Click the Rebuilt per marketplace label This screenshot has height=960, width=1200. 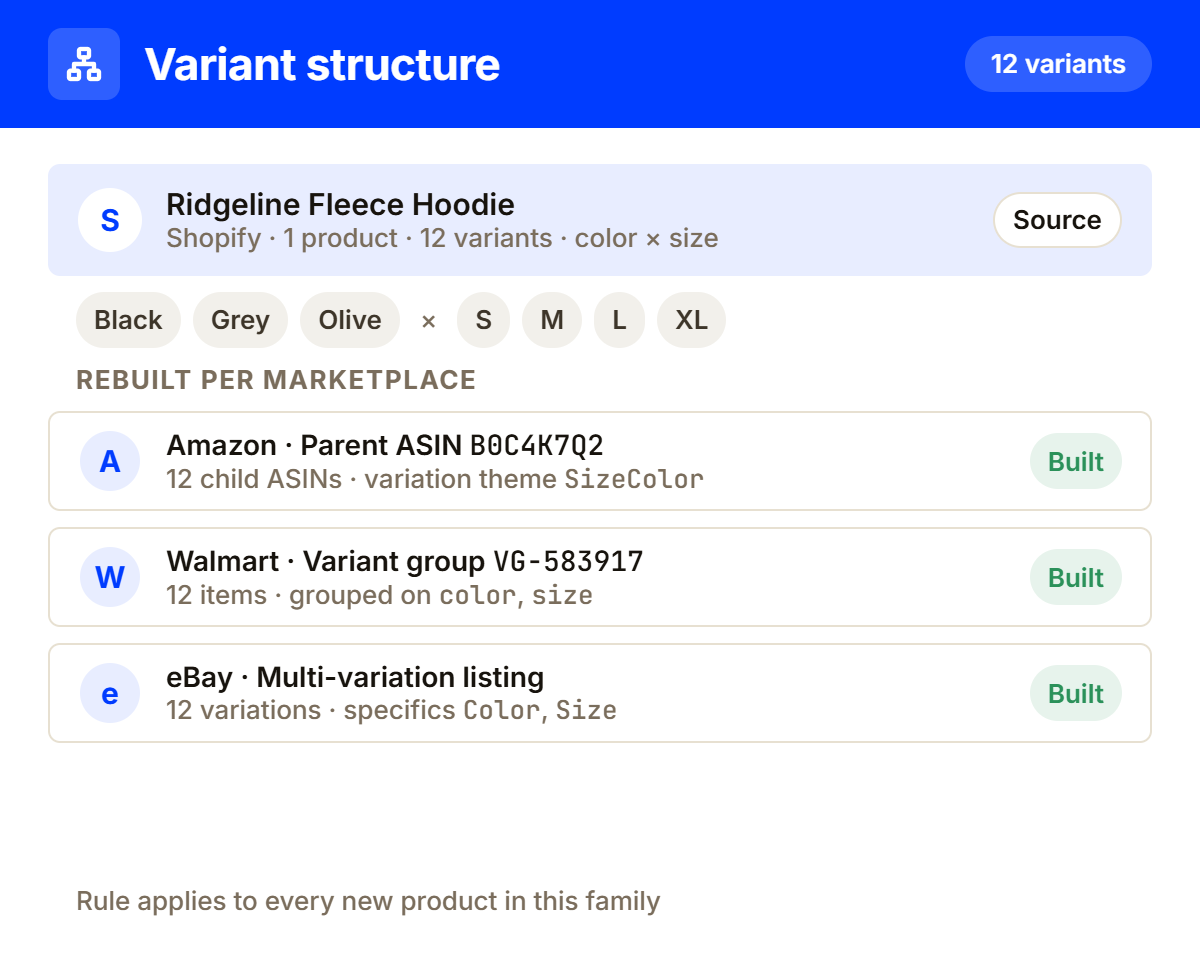click(276, 380)
